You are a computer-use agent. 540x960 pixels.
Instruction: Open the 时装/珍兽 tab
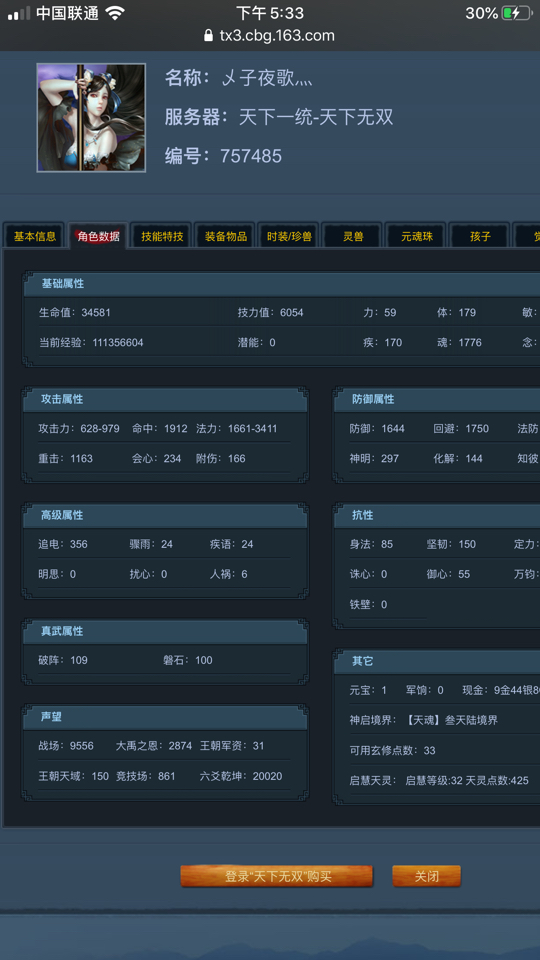[x=290, y=236]
